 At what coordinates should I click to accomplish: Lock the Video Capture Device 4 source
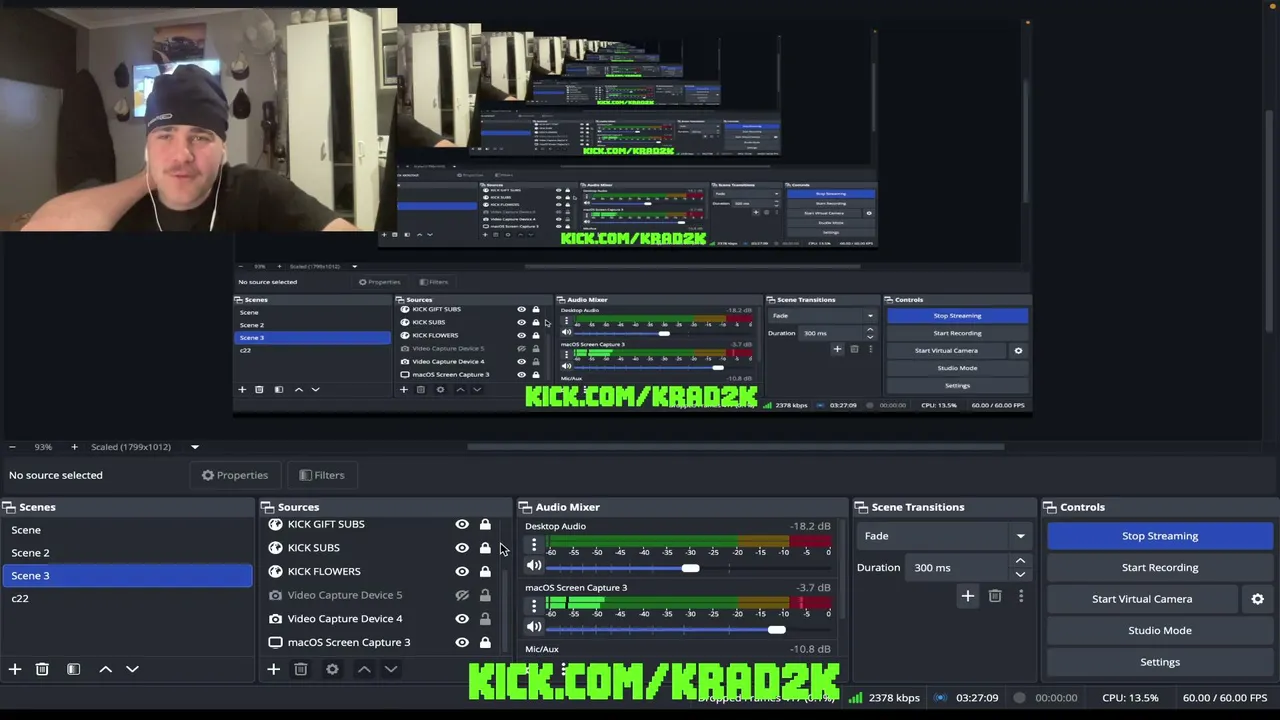pyautogui.click(x=485, y=619)
